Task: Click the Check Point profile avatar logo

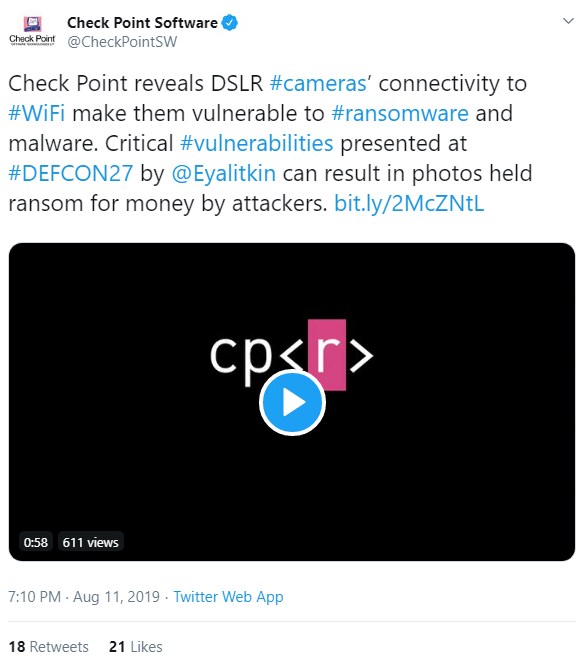Action: click(33, 31)
